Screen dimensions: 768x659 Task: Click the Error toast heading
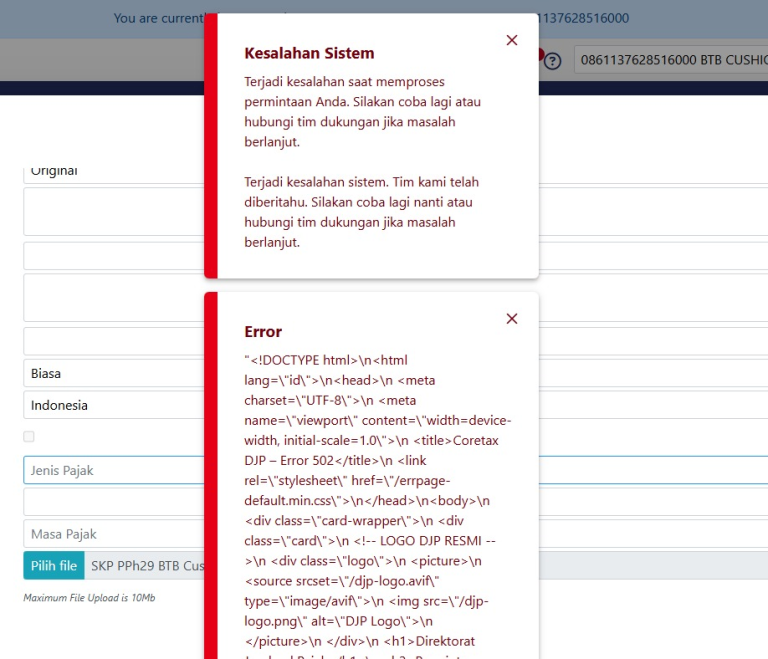click(x=263, y=332)
